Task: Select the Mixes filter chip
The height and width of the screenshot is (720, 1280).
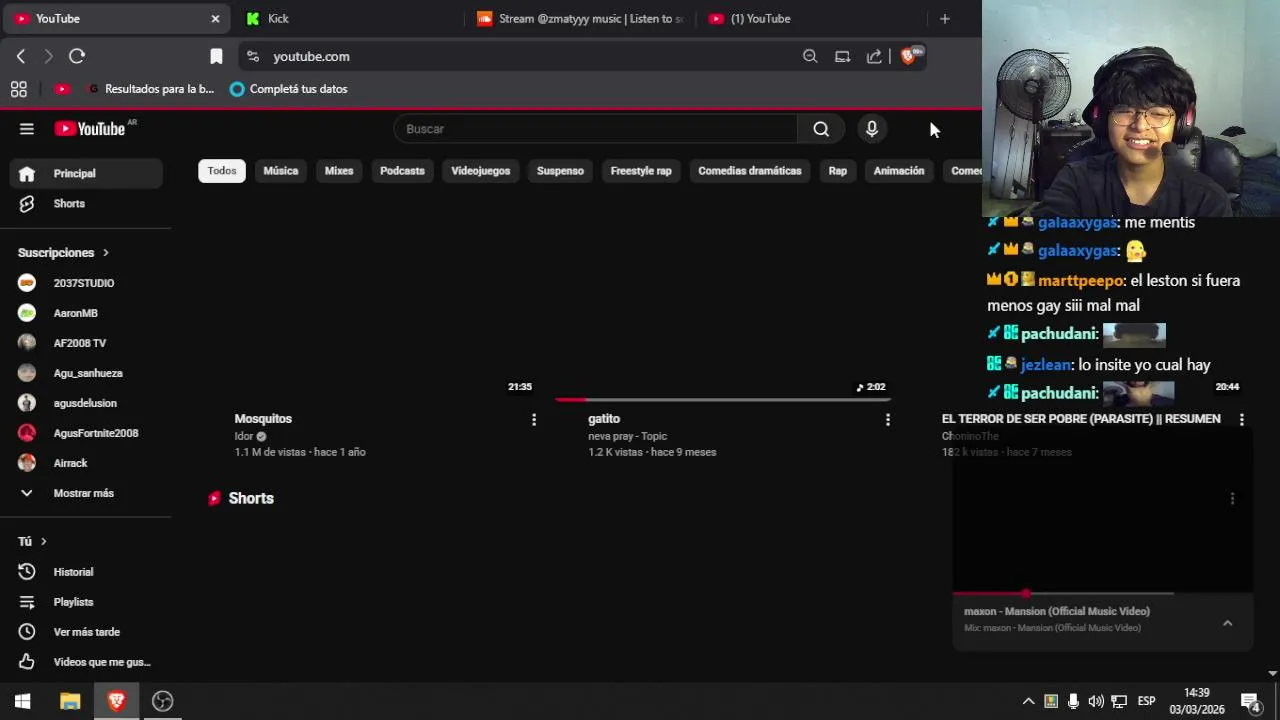Action: (x=339, y=171)
